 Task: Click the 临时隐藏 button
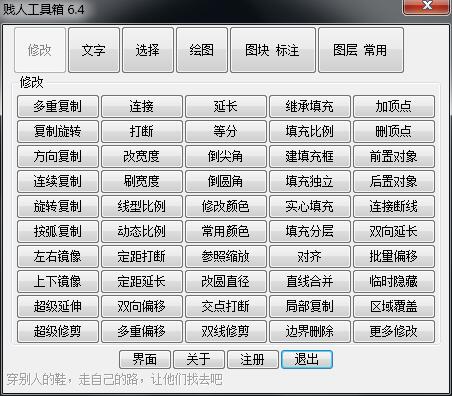tap(394, 281)
